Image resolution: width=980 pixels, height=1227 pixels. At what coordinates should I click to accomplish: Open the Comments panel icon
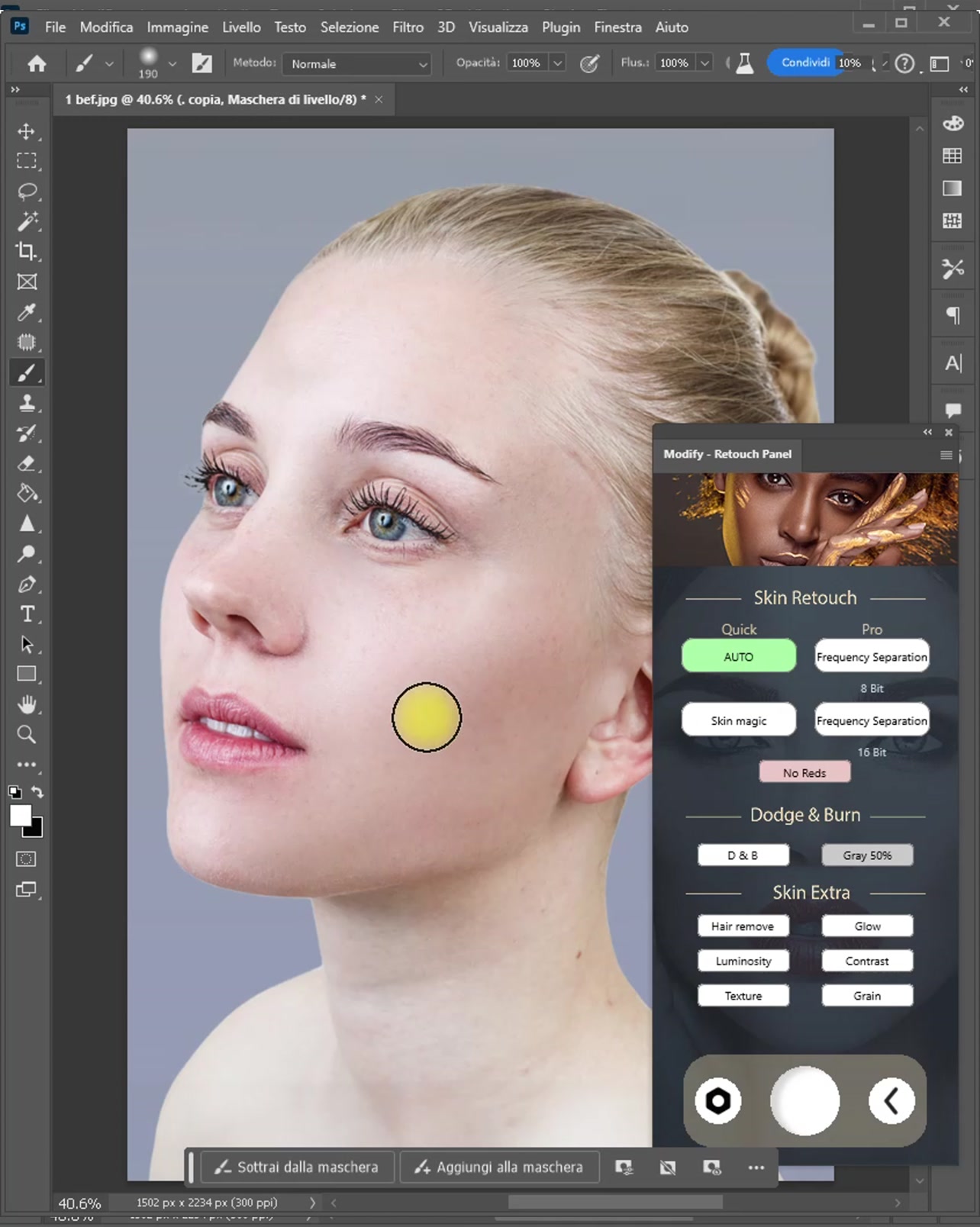[x=953, y=411]
